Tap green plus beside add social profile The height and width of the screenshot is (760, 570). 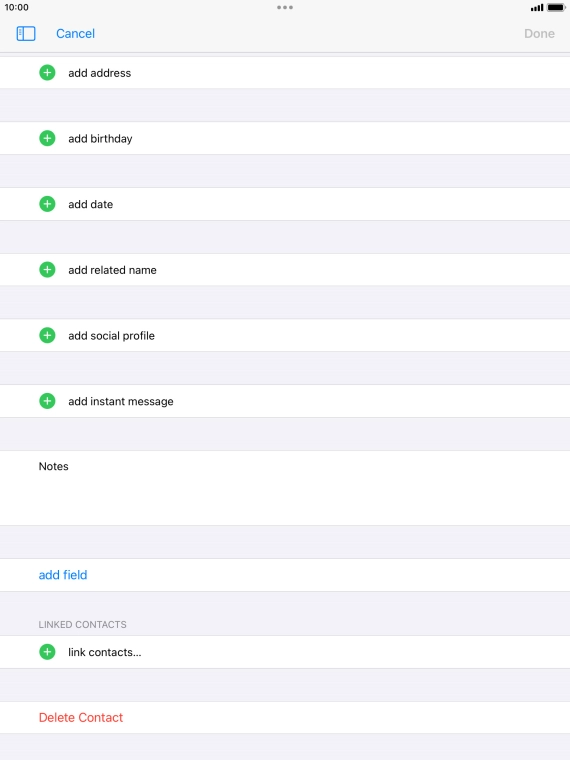point(47,335)
